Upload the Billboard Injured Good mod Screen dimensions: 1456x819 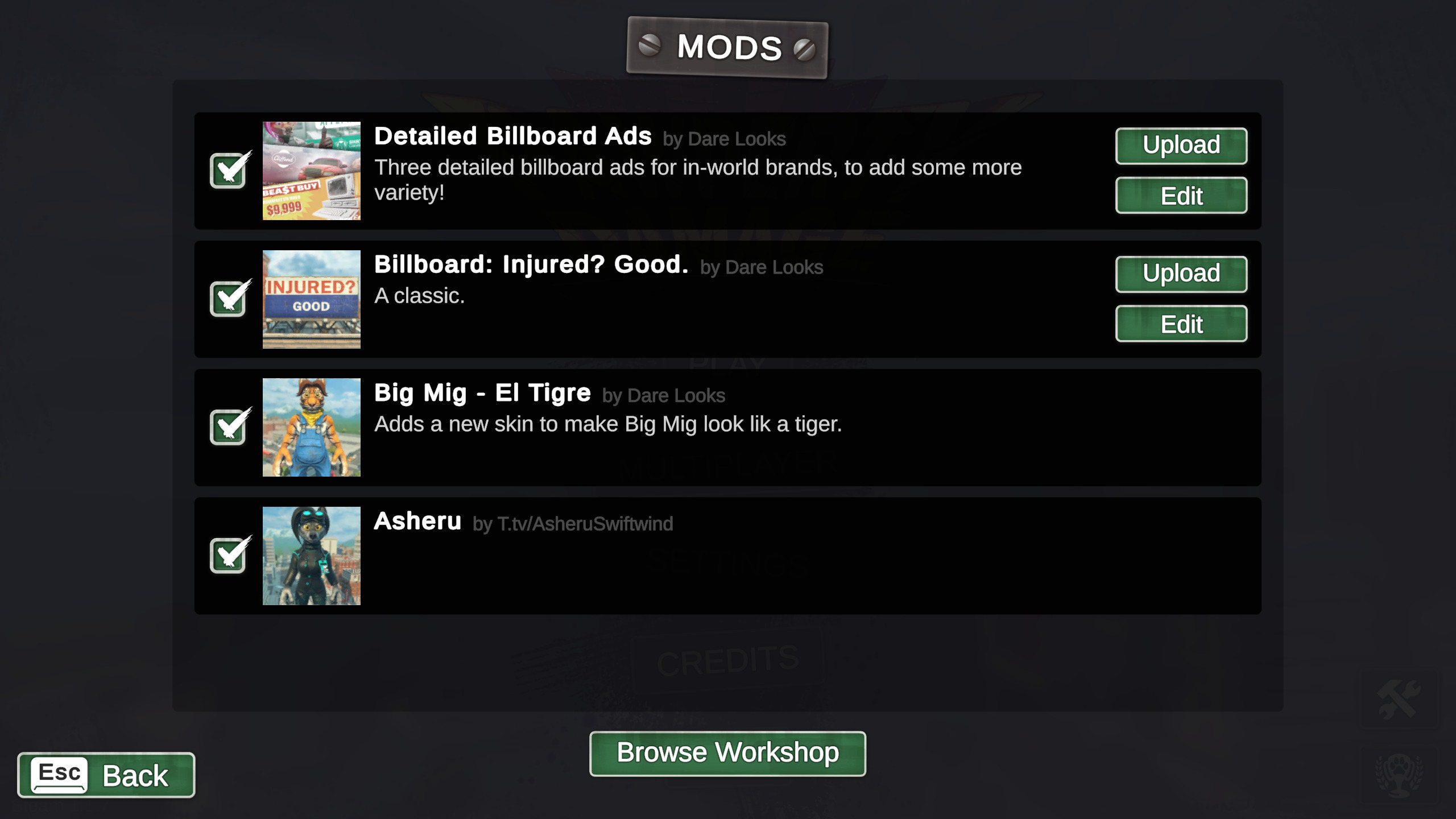[1181, 273]
